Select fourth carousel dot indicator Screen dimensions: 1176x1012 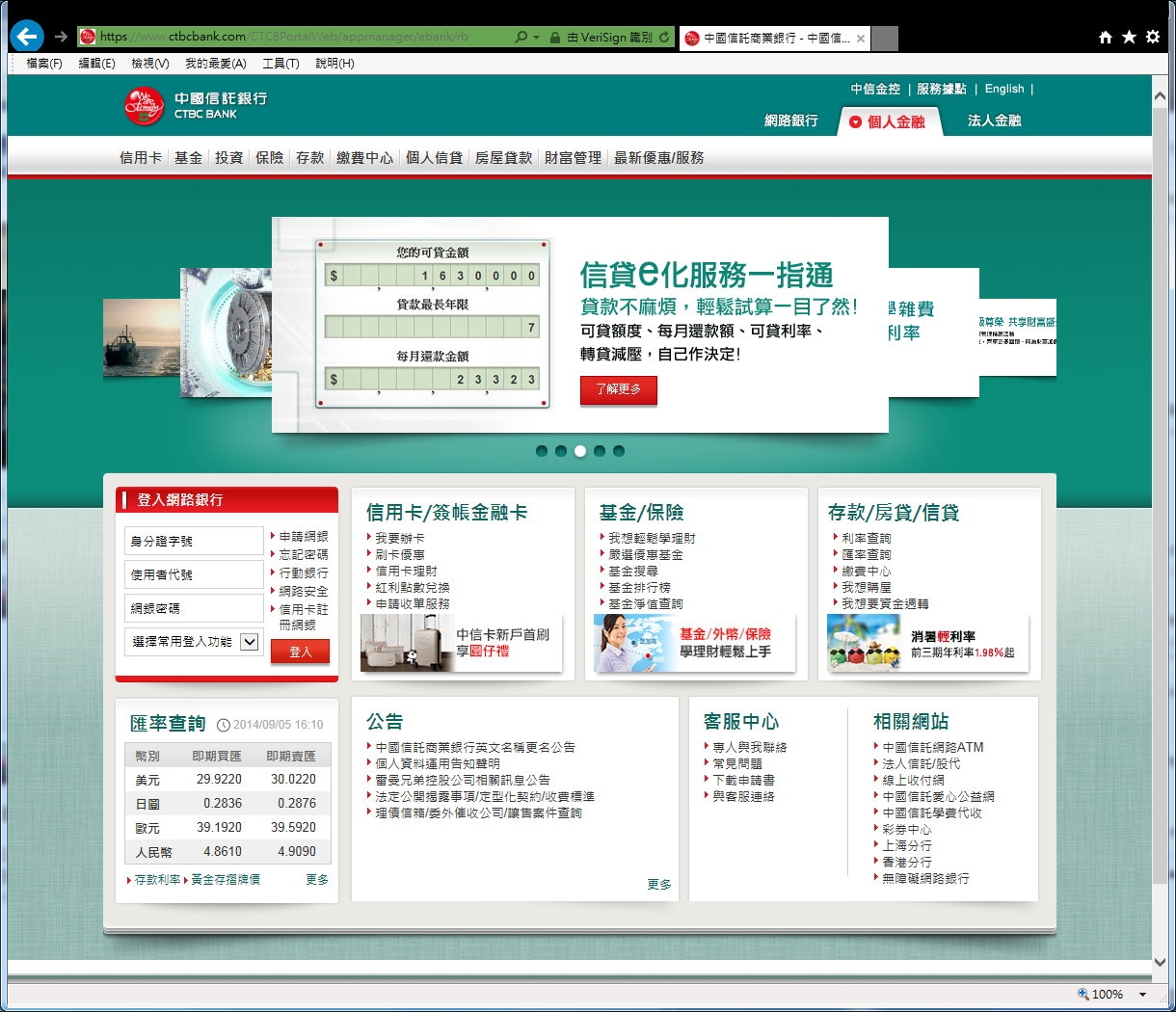[600, 451]
